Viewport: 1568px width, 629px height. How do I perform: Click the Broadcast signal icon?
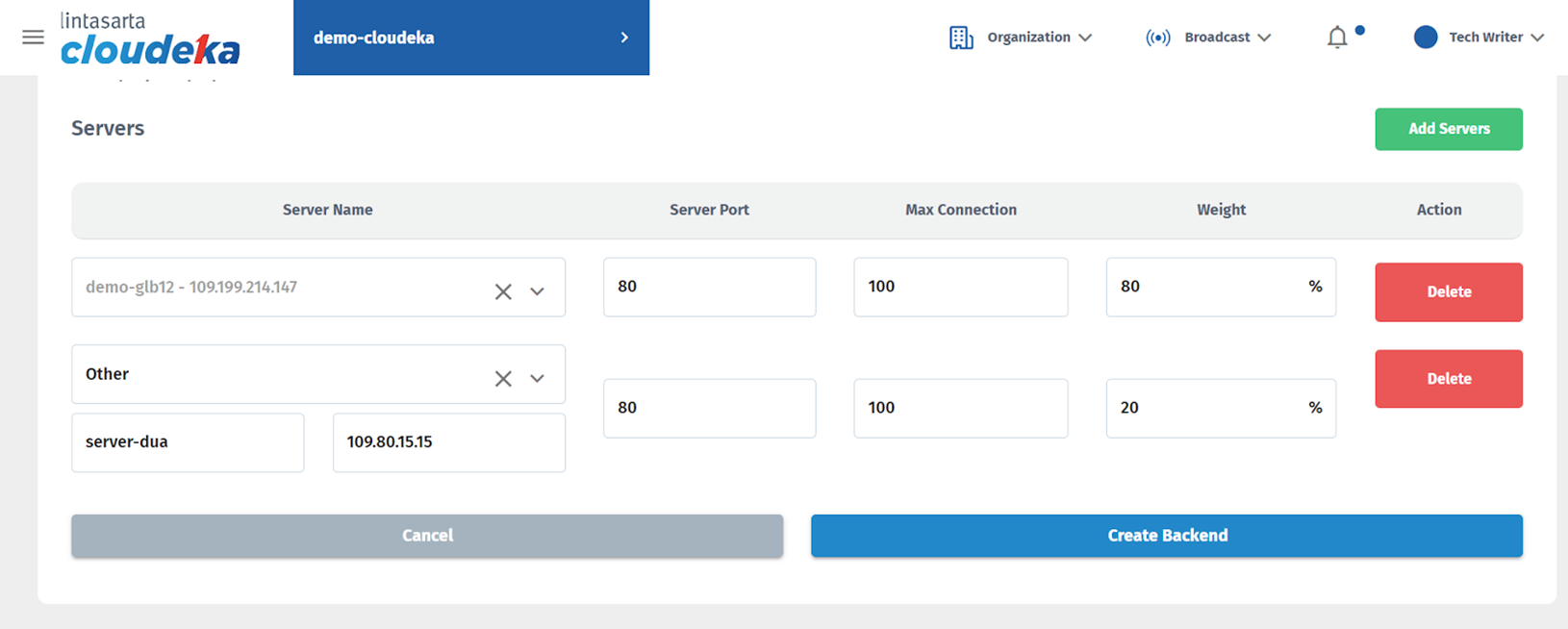[x=1157, y=38]
